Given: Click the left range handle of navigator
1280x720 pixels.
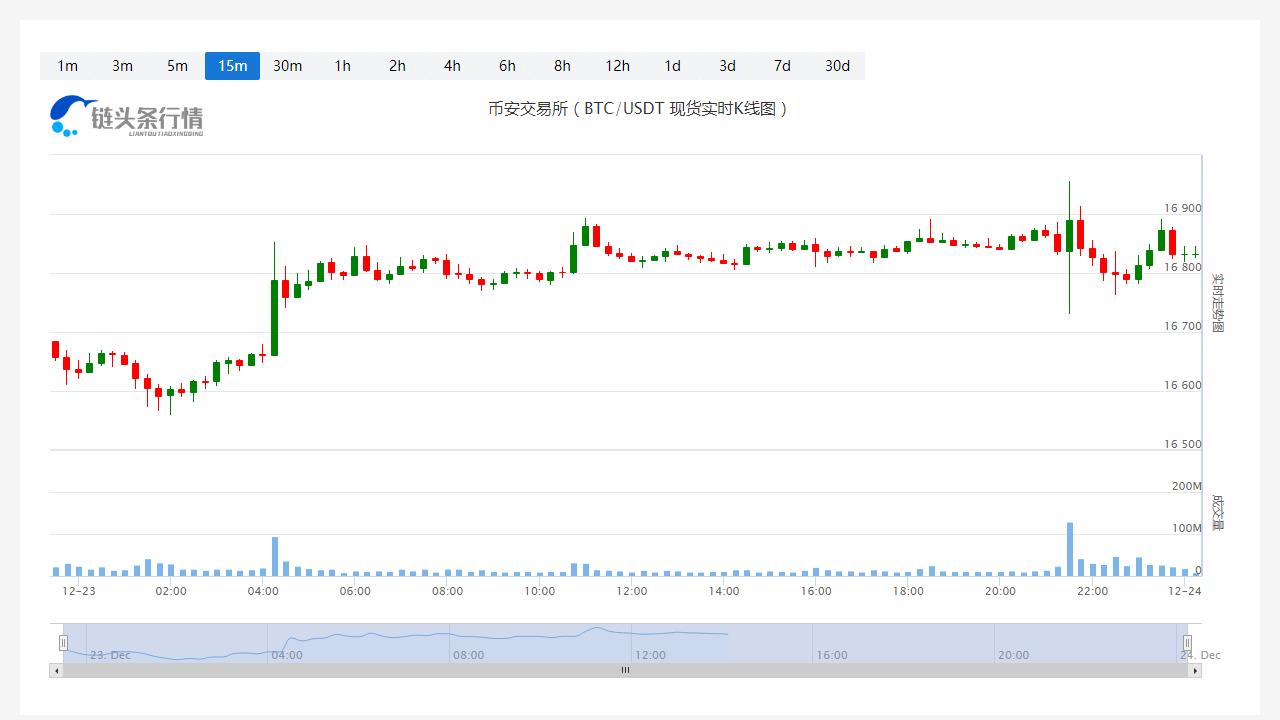Looking at the screenshot, I should pos(63,643).
